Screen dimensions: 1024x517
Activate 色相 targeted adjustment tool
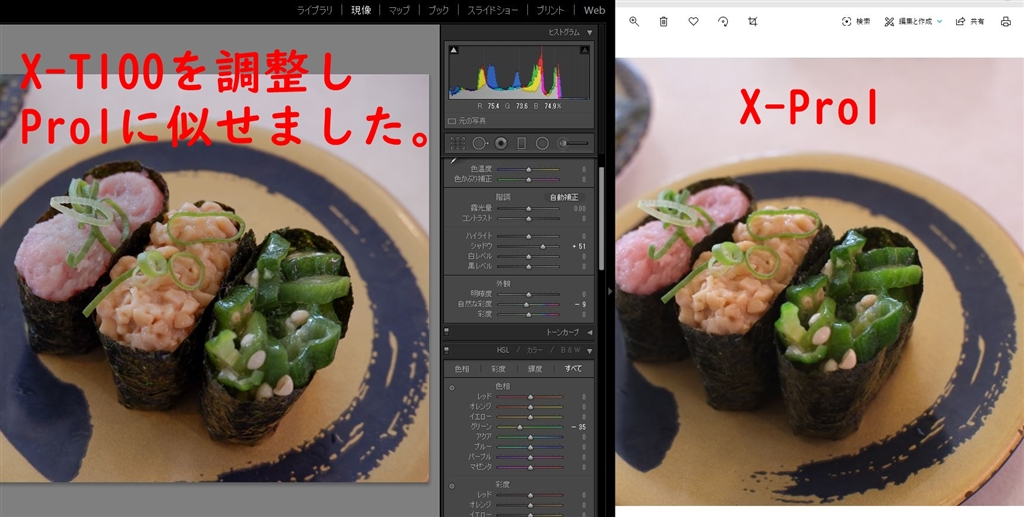[x=451, y=387]
